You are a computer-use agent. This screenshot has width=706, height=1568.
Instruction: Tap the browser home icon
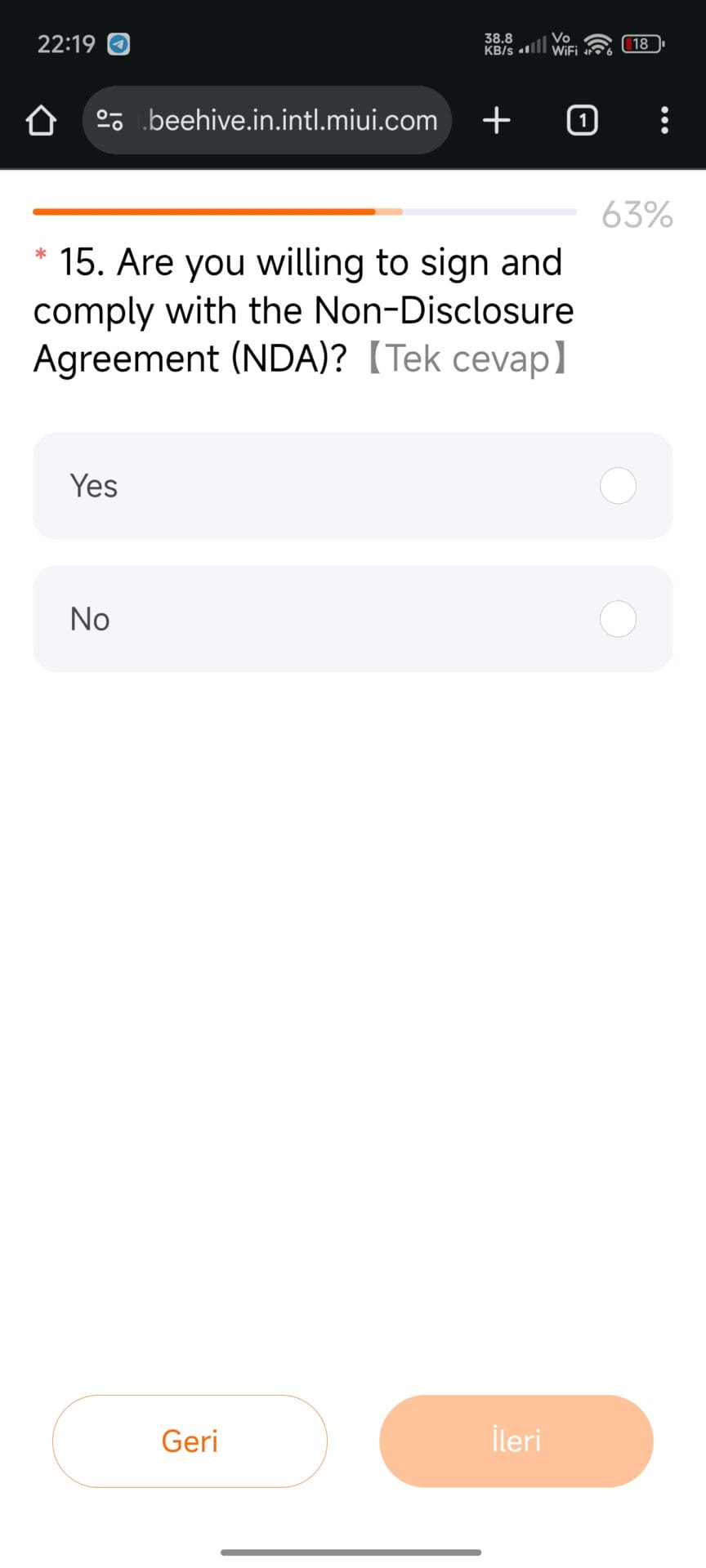point(41,121)
